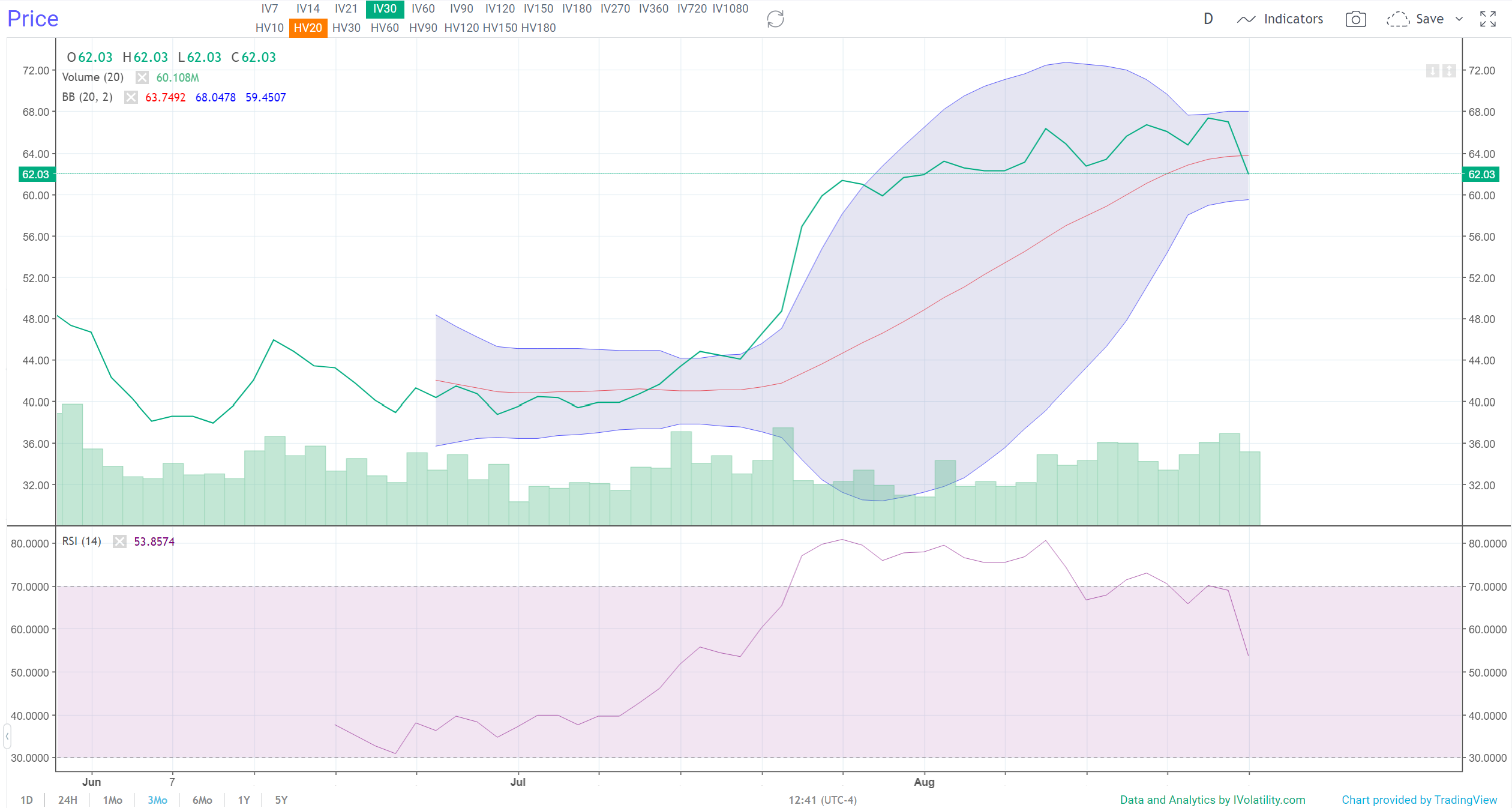Click the BB basis value 63.7492
Viewport: 1512px width, 808px height.
[166, 98]
